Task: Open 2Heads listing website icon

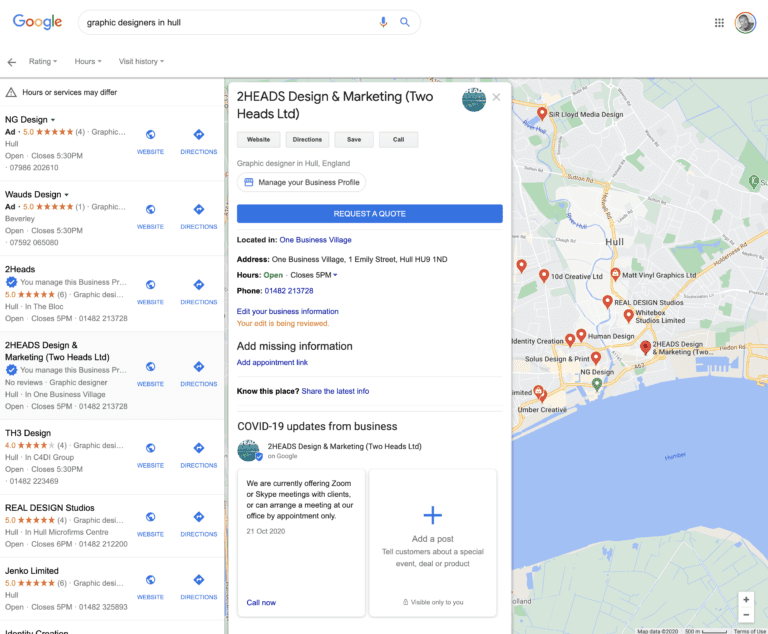Action: click(150, 285)
